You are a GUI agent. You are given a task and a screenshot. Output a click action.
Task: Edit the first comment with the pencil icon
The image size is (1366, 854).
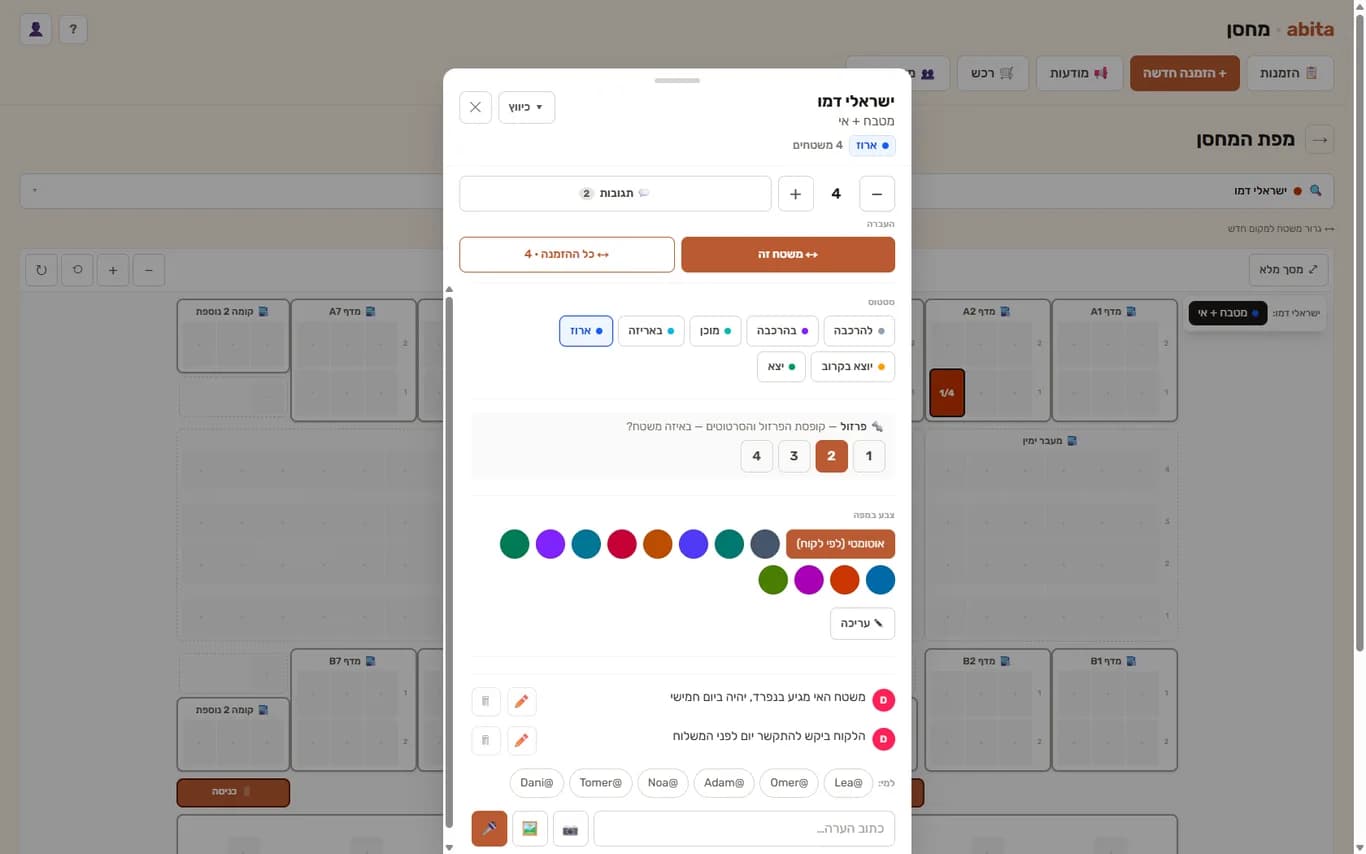pyautogui.click(x=521, y=701)
